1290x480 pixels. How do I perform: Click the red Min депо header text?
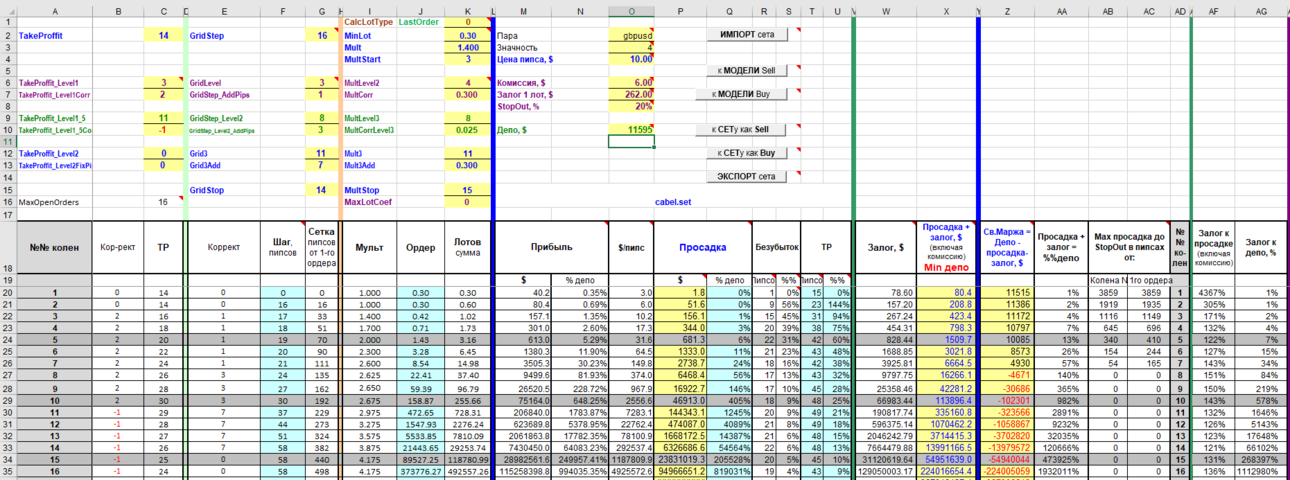tap(946, 268)
